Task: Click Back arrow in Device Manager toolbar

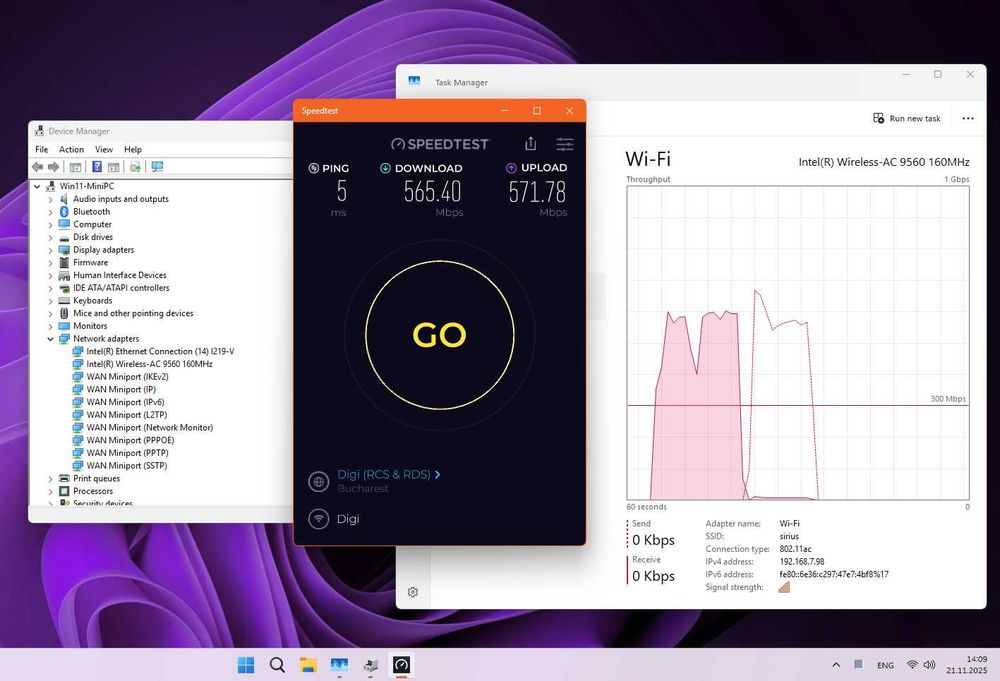Action: [38, 167]
